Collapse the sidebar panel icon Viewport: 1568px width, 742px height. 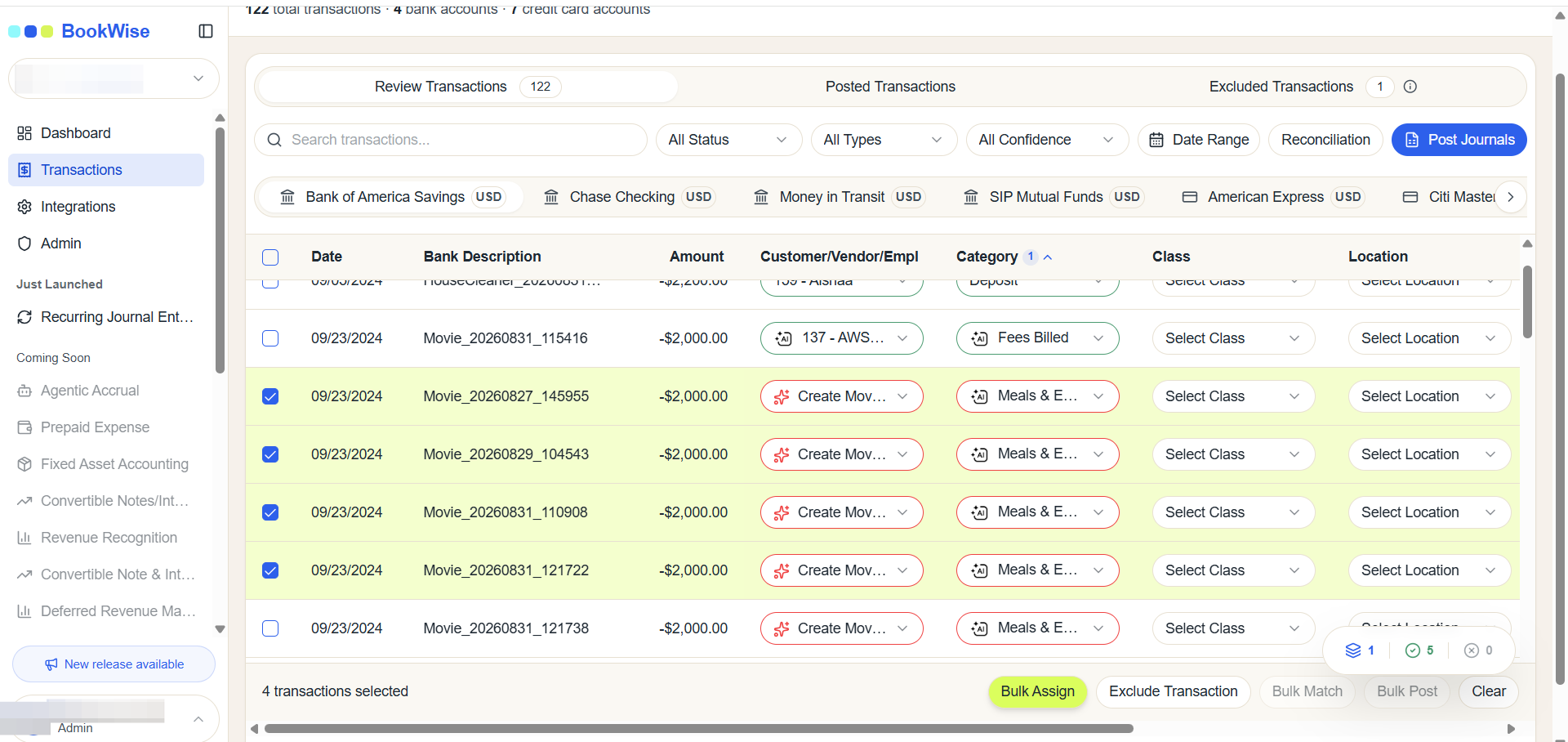(206, 31)
